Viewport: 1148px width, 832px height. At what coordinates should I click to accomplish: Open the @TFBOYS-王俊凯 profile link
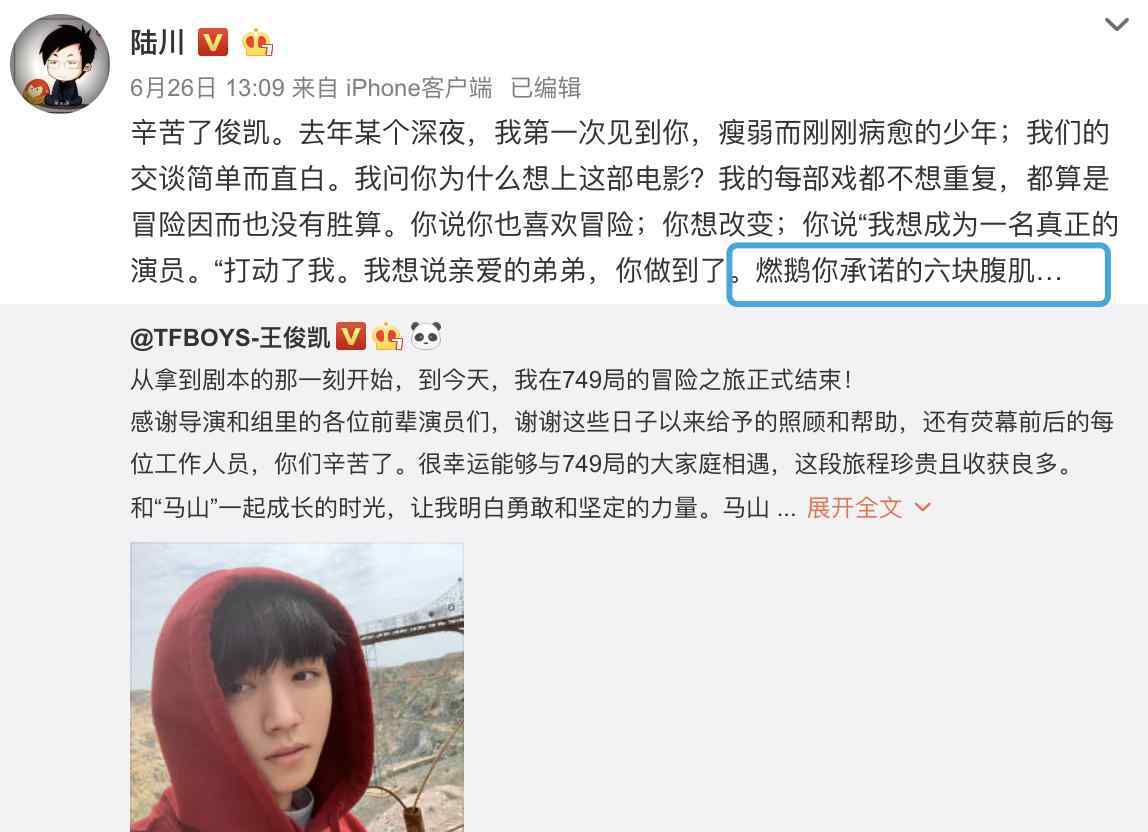[230, 337]
